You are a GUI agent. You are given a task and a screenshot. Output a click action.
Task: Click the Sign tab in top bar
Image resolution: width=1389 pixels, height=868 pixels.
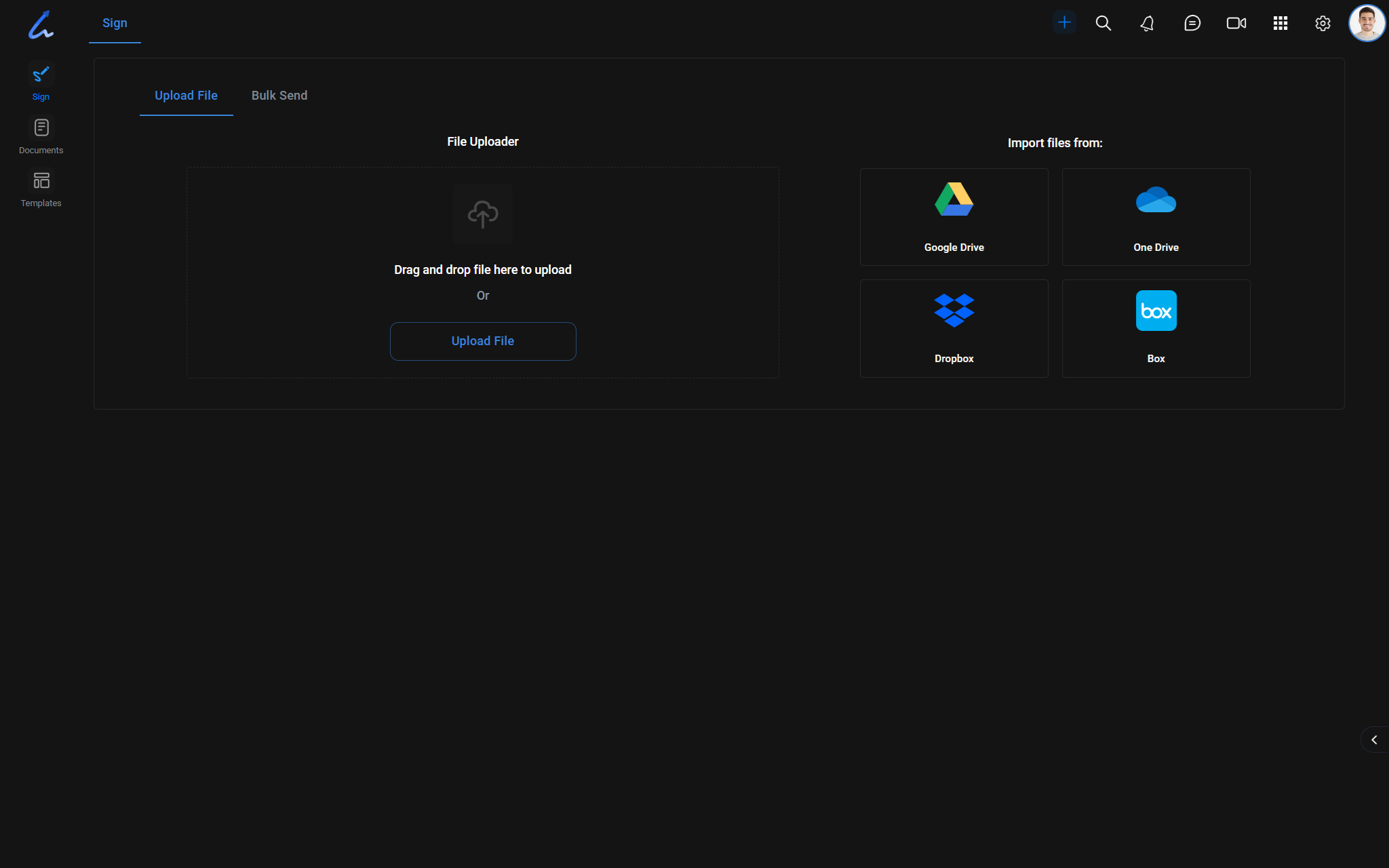[x=115, y=23]
